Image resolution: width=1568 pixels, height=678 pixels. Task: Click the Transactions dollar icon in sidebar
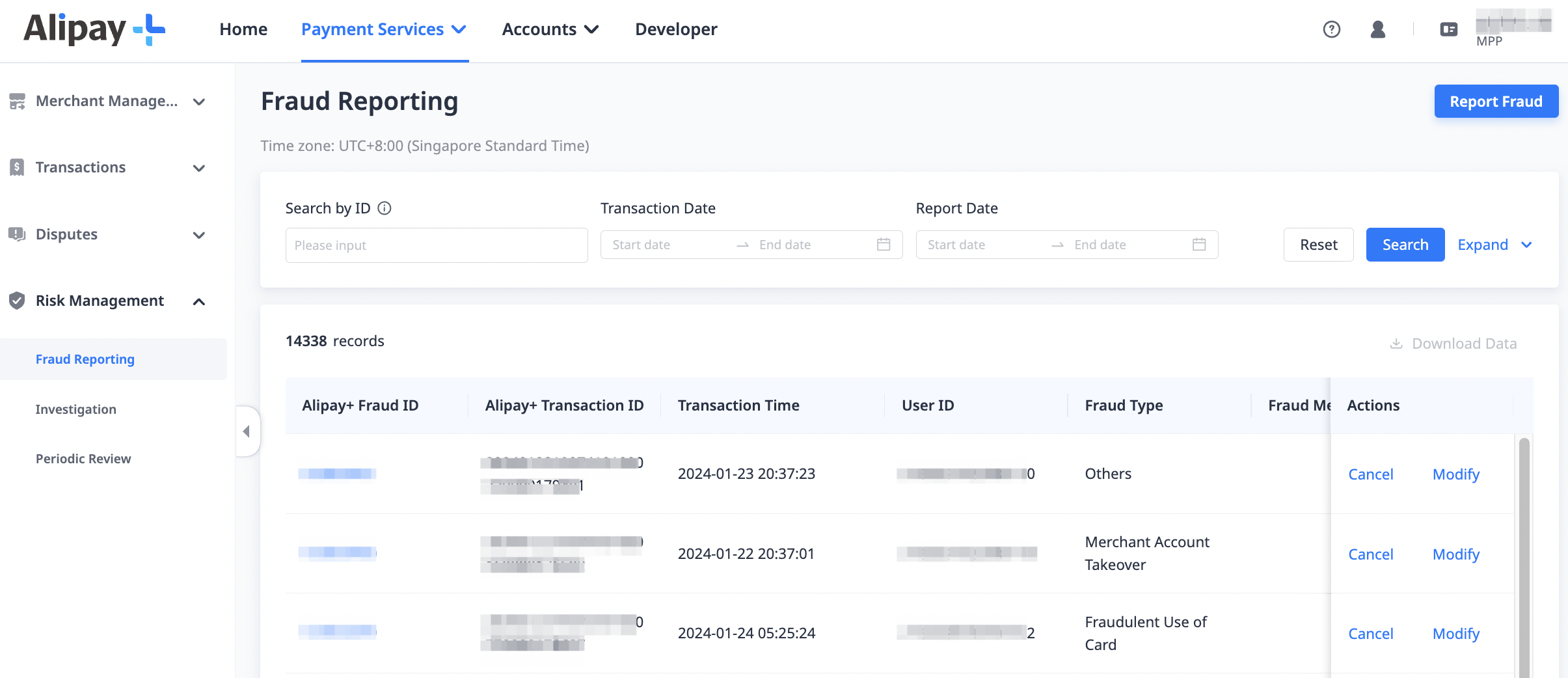tap(18, 167)
